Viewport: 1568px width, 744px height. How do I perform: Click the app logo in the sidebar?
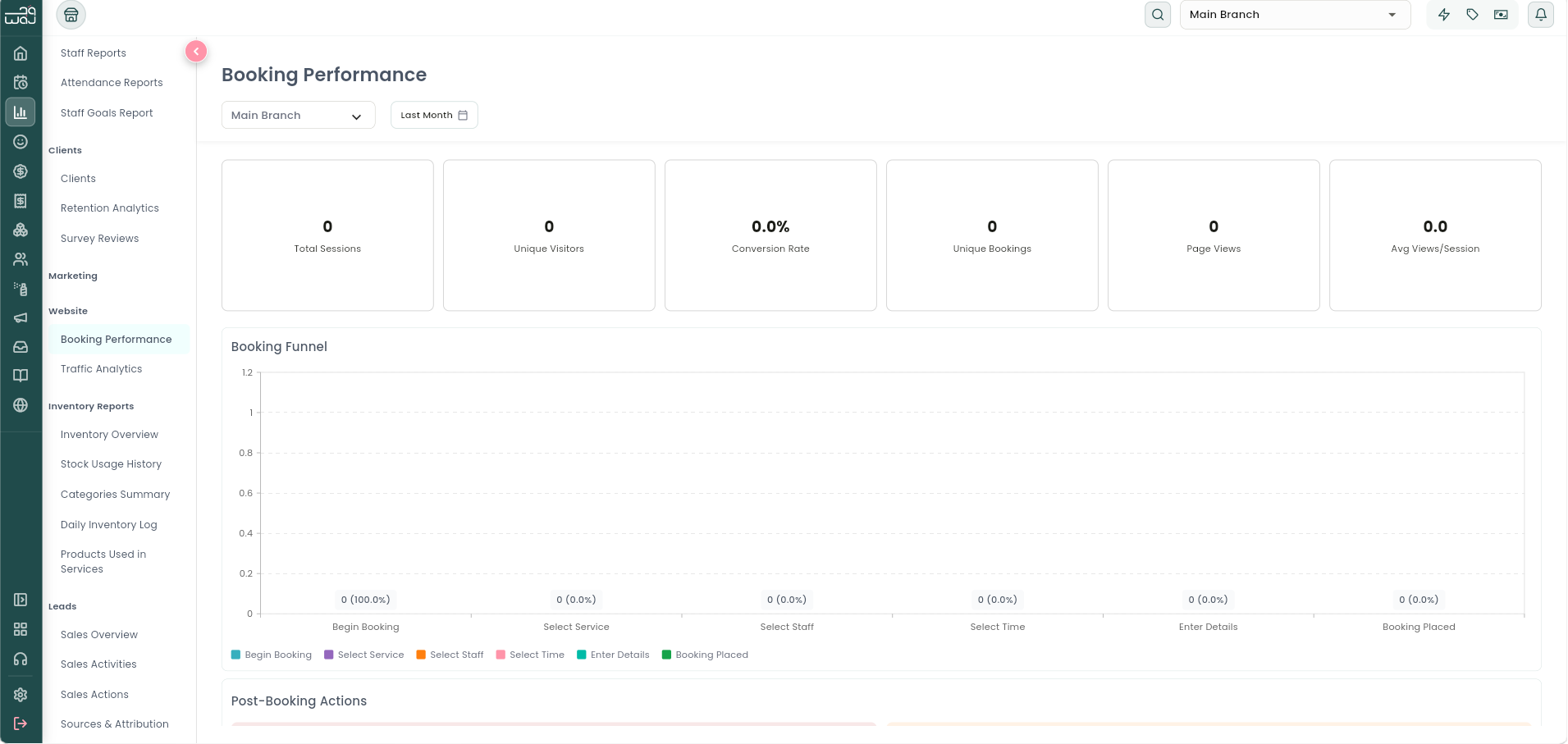point(21,15)
